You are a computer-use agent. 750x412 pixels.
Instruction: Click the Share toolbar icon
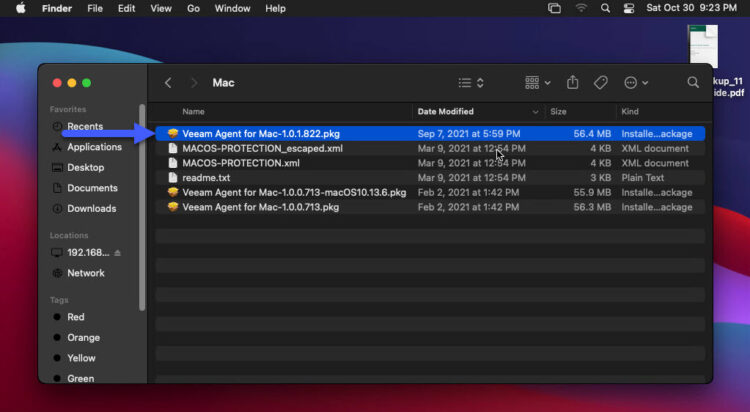coord(573,82)
